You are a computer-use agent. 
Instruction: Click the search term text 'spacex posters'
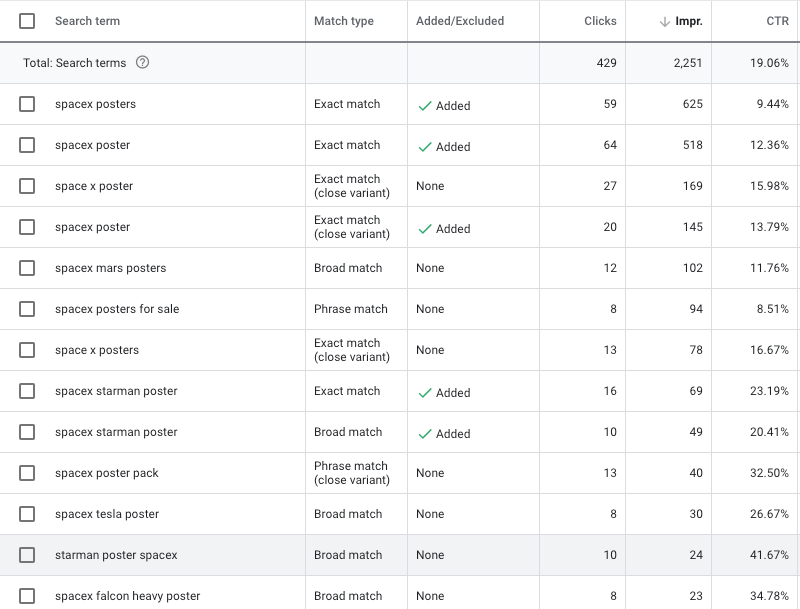(95, 104)
